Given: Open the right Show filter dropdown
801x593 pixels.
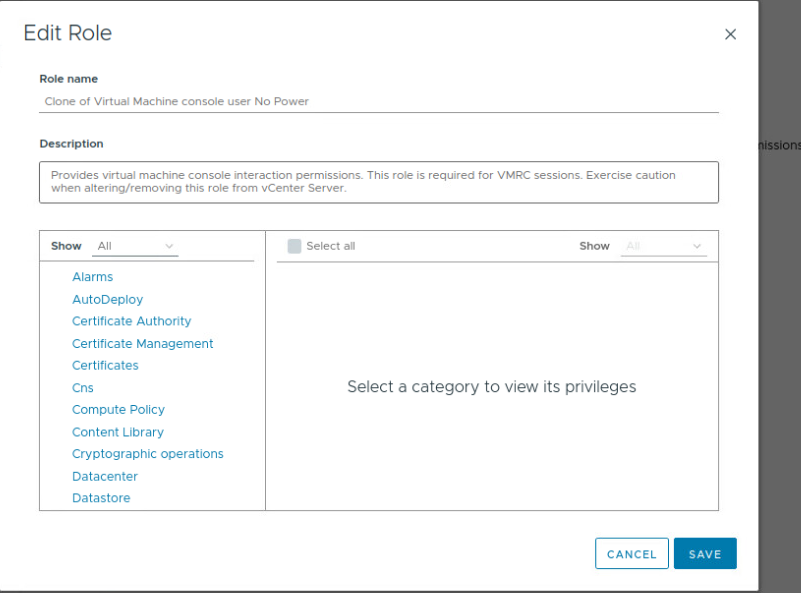Looking at the screenshot, I should pos(663,246).
